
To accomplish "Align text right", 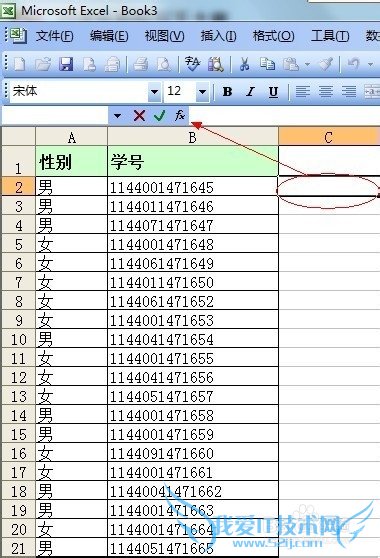I will pos(349,92).
